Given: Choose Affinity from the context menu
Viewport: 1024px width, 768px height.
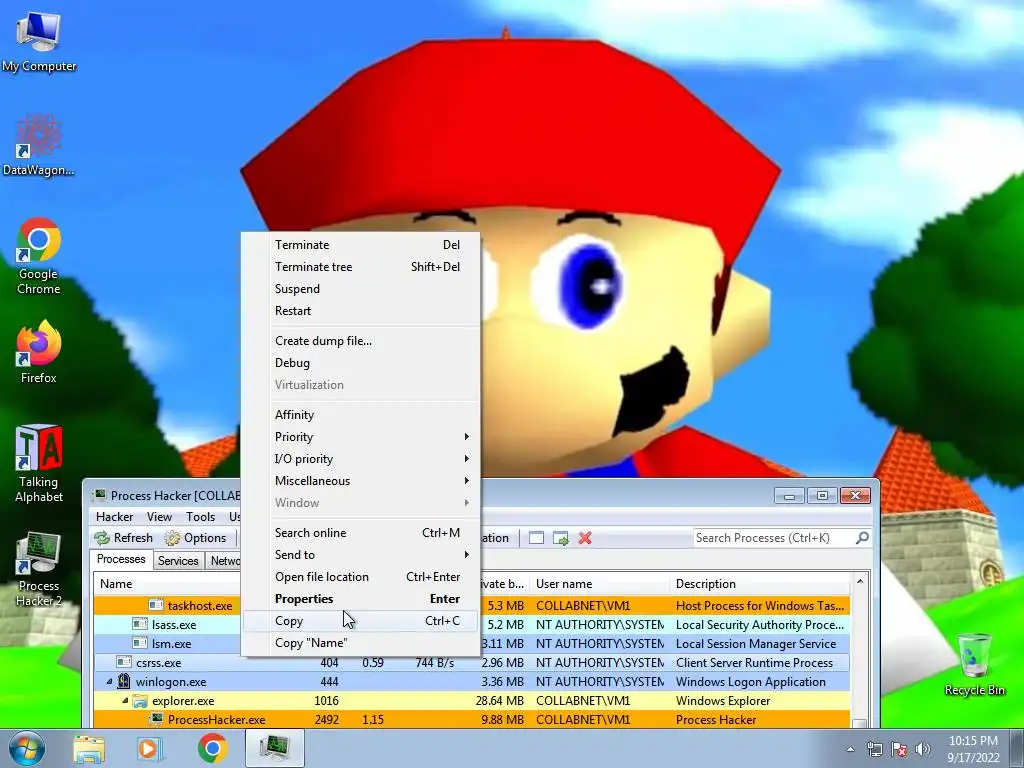Looking at the screenshot, I should pyautogui.click(x=360, y=415).
